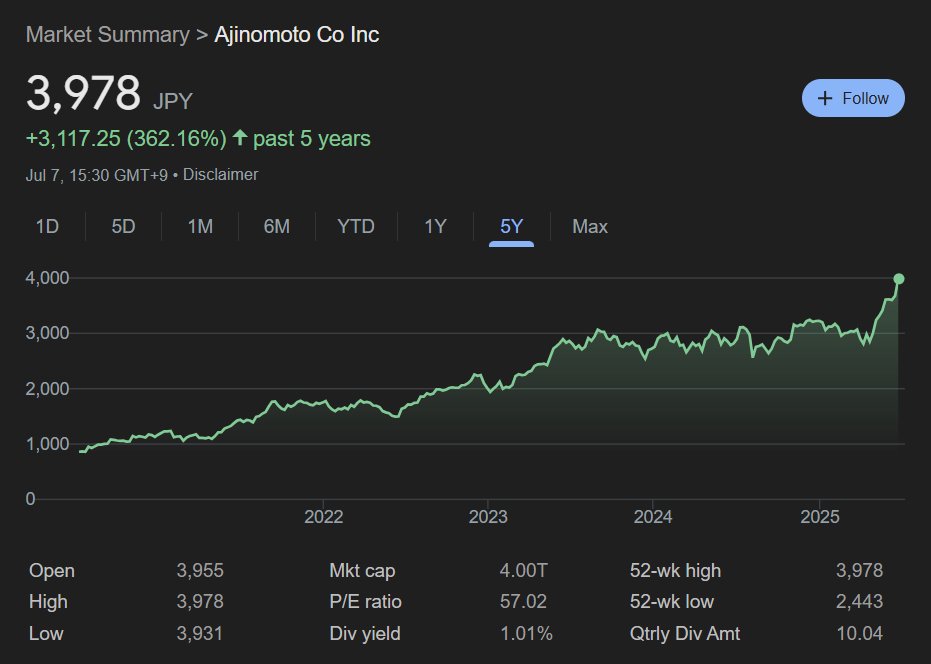Click the 2023 x-axis label
Screen dimensions: 931x664
click(x=488, y=517)
